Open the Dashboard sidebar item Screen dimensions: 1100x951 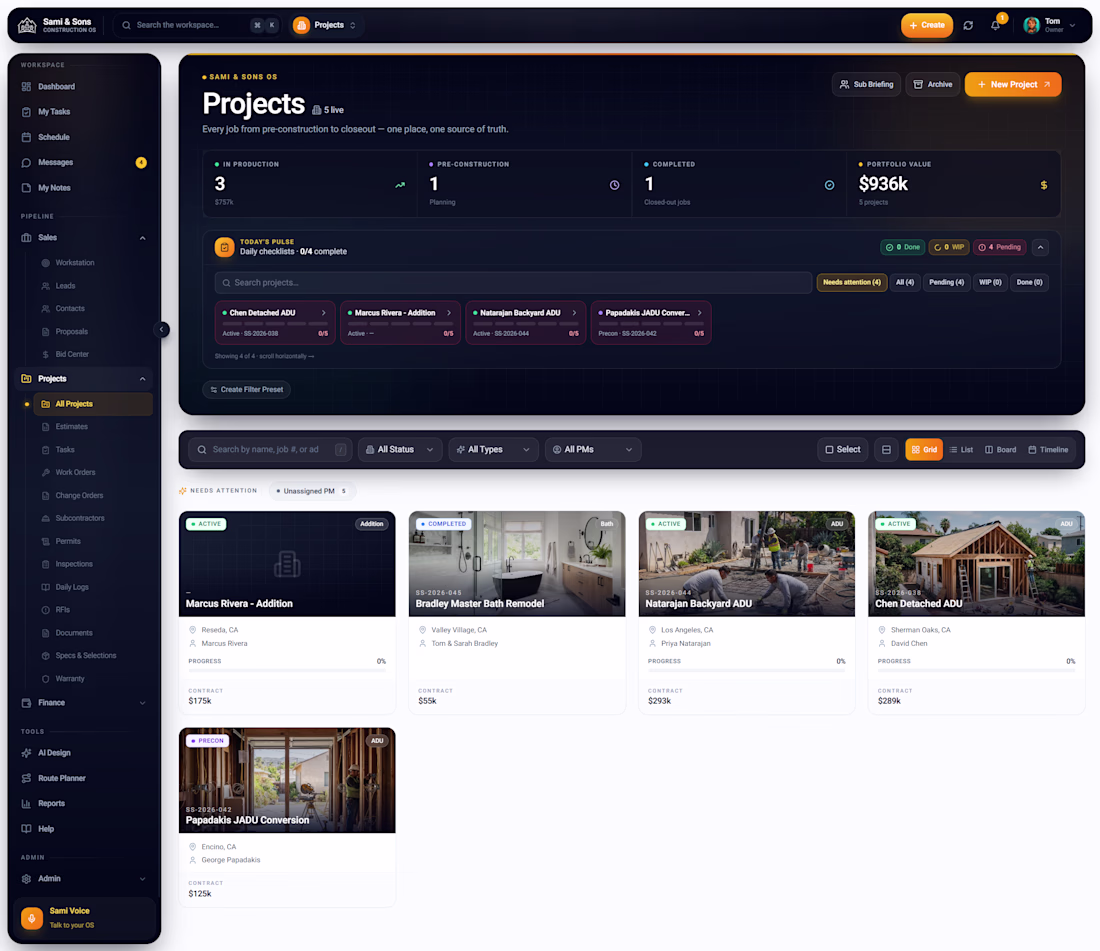(84, 86)
